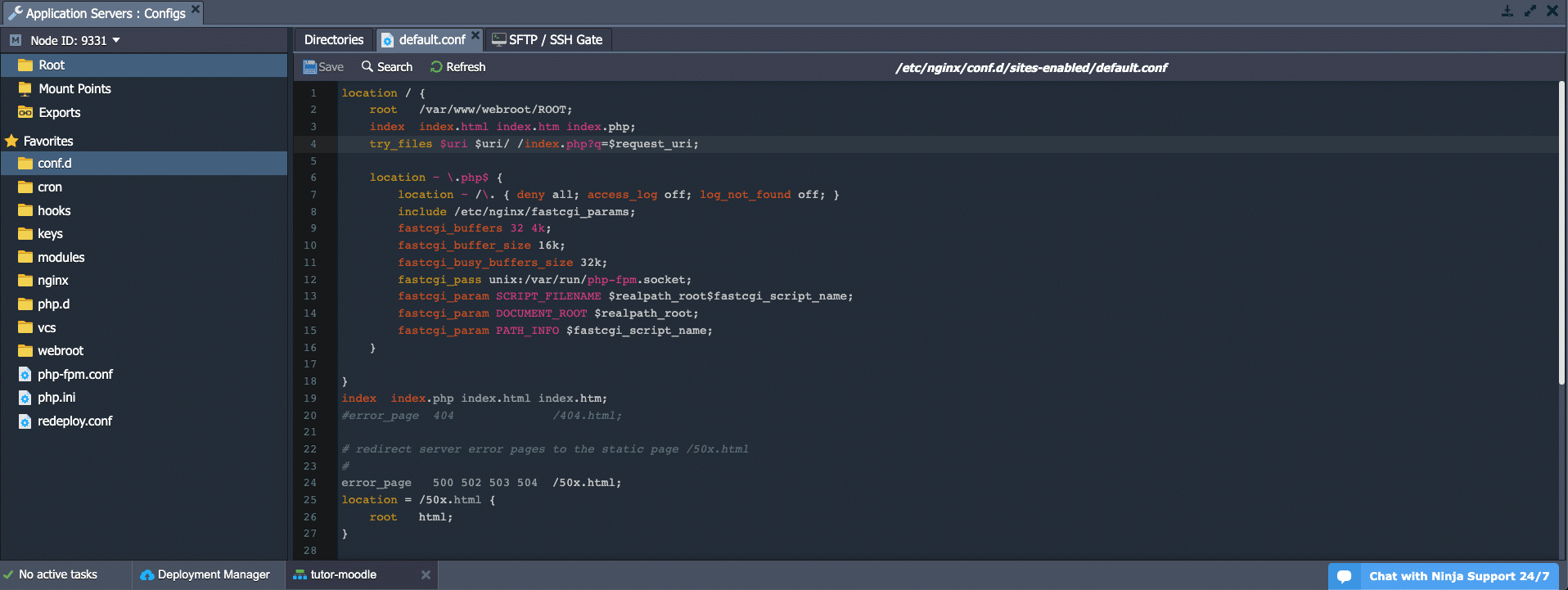Close the default.conf tab
The width and height of the screenshot is (1568, 590).
pos(475,35)
